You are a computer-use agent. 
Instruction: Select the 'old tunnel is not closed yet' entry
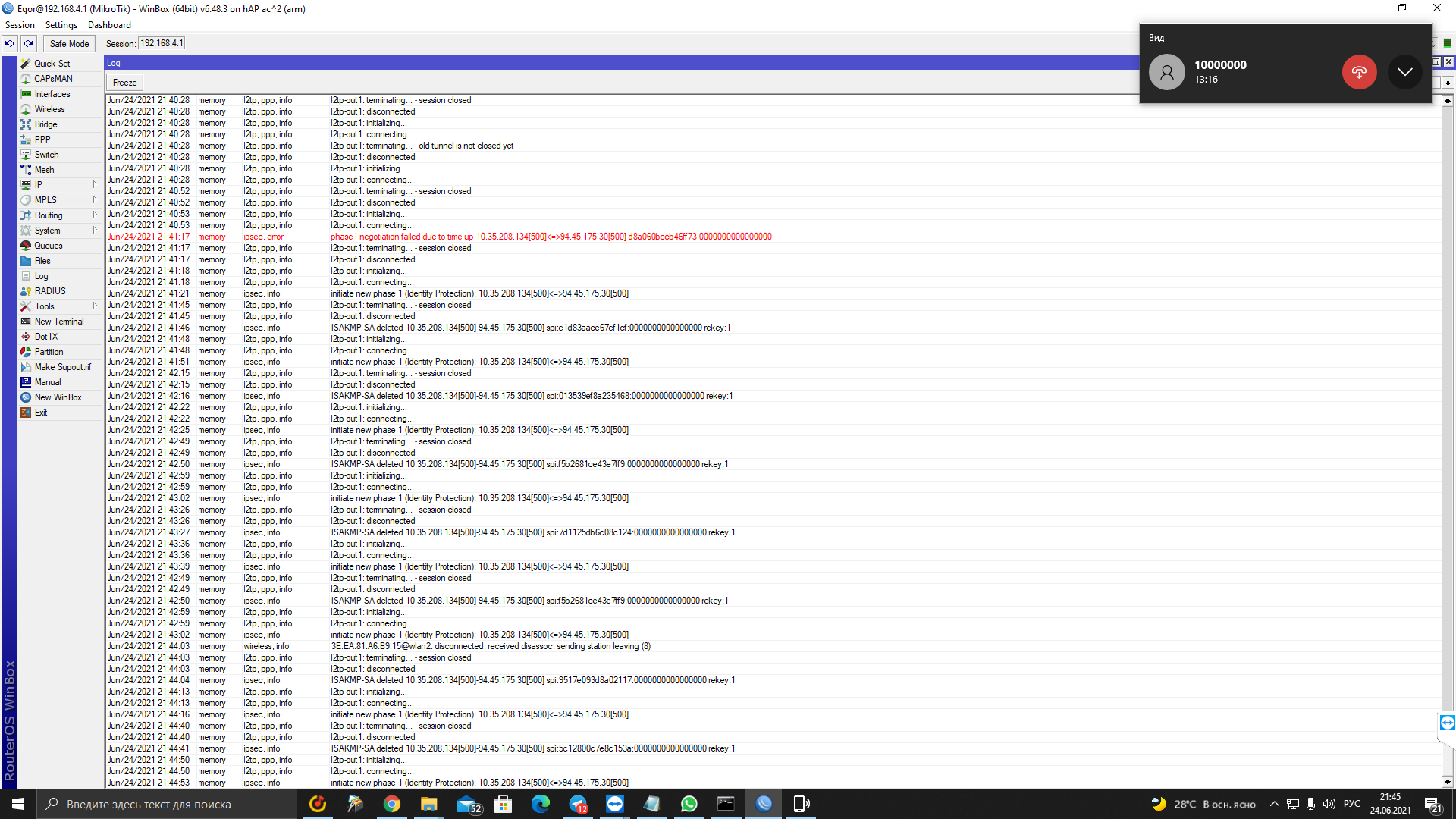772,146
